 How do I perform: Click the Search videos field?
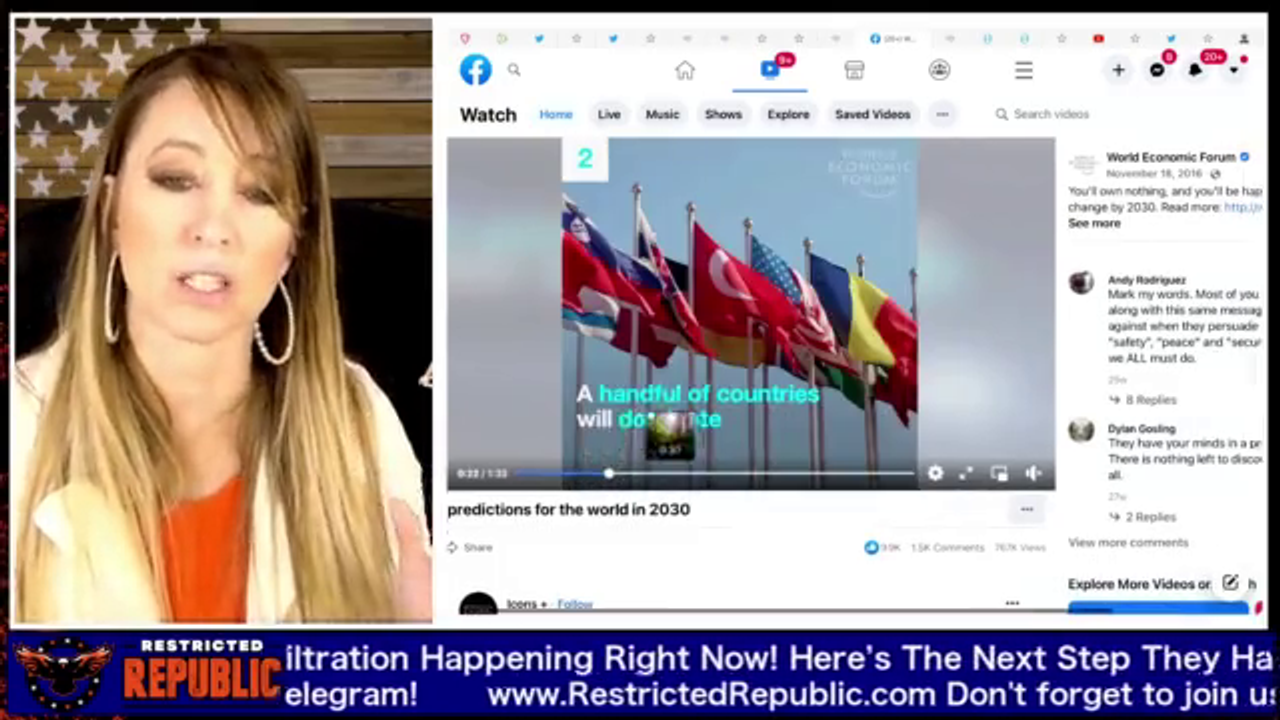[1050, 114]
